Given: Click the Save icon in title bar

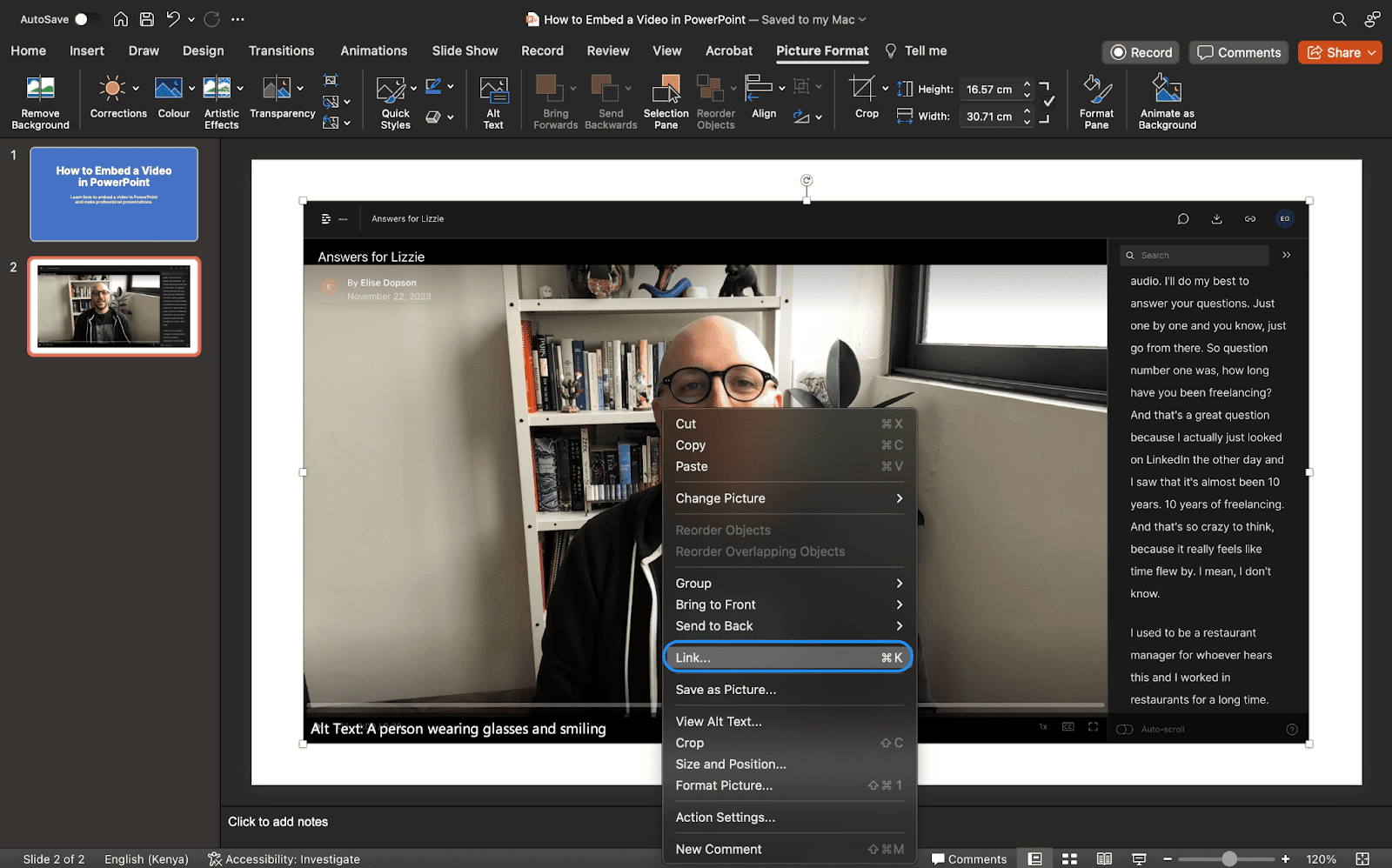Looking at the screenshot, I should coord(147,19).
